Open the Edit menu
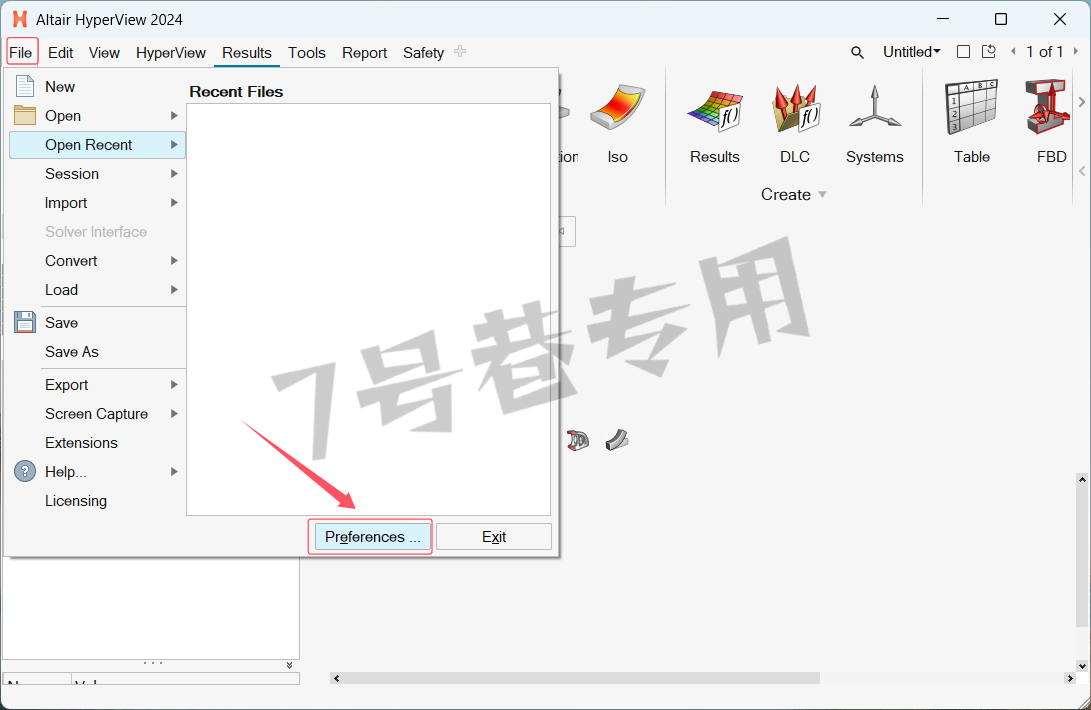Screen dimensions: 1091x710 61,52
